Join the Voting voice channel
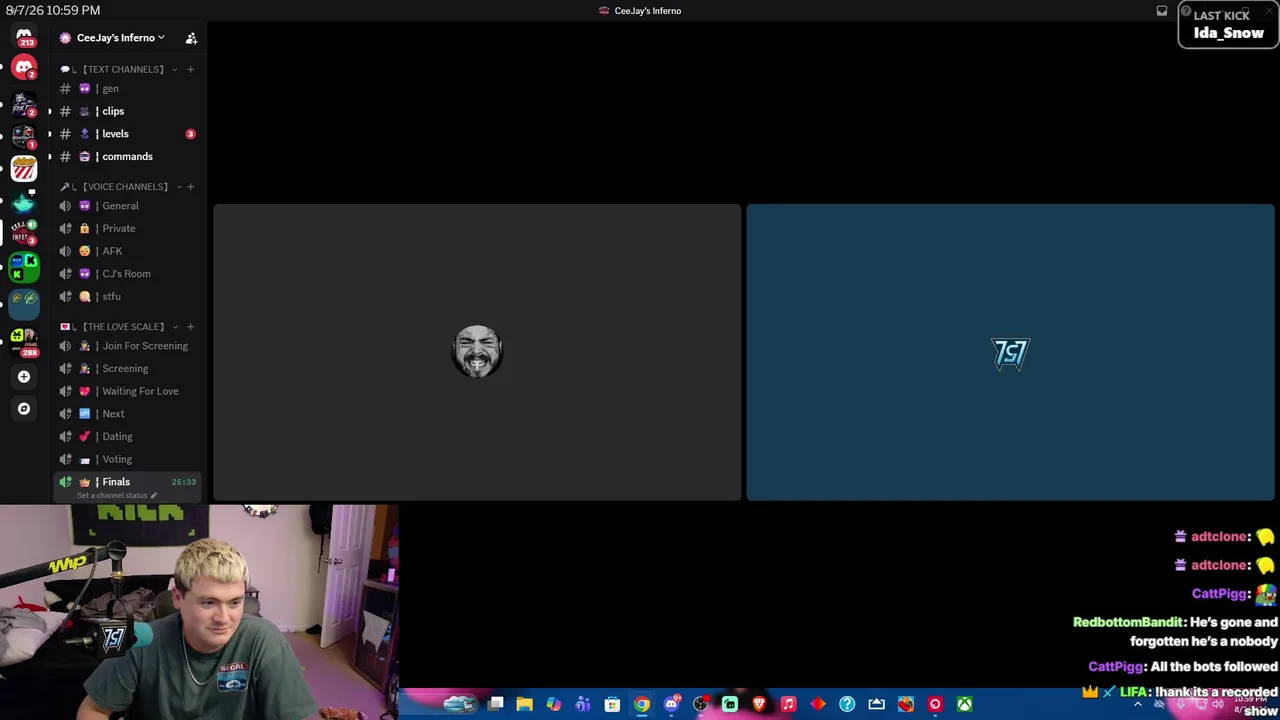The width and height of the screenshot is (1280, 720). pos(128,459)
